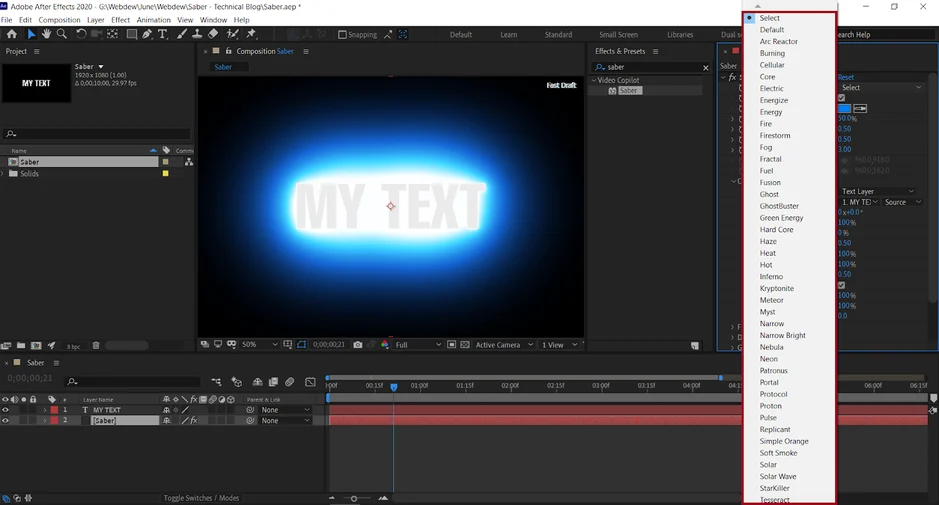Screen dimensions: 939x505
Task: Open the composition mini-flowchart icon in timeline
Action: click(216, 382)
